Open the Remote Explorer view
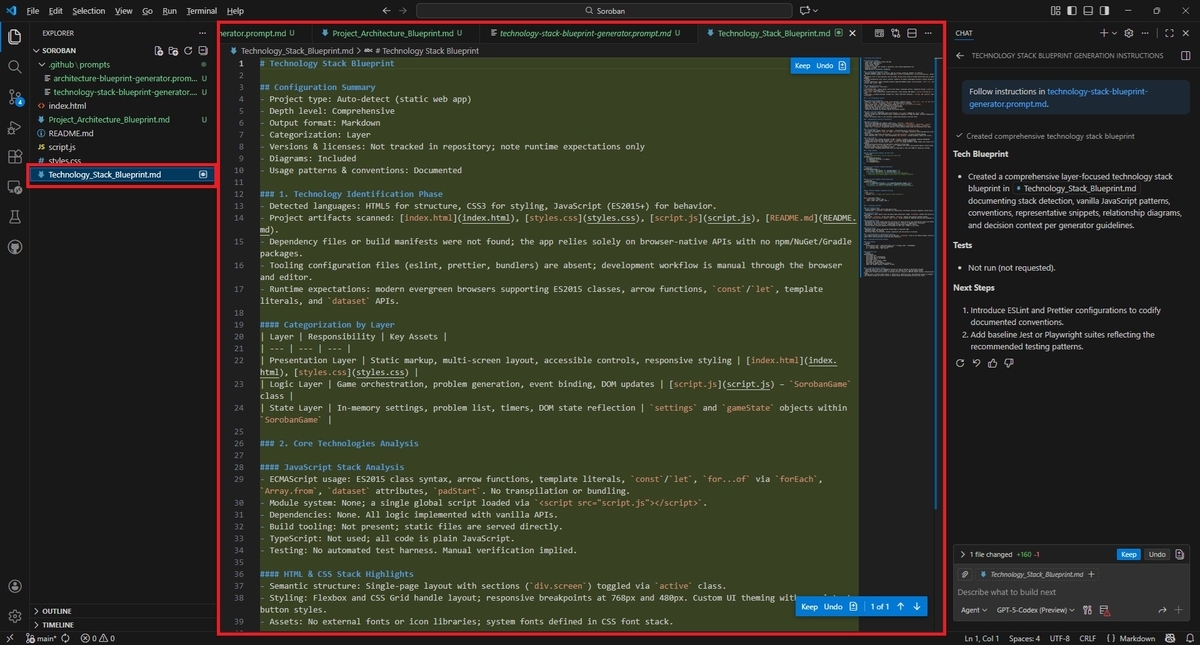1200x645 pixels. pyautogui.click(x=14, y=187)
